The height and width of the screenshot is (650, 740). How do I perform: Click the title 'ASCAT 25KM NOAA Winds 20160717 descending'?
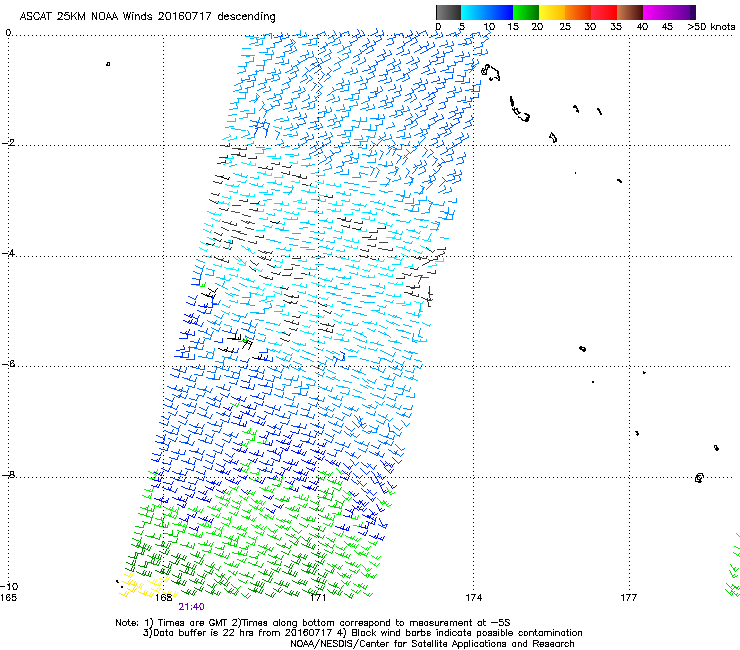(x=147, y=16)
